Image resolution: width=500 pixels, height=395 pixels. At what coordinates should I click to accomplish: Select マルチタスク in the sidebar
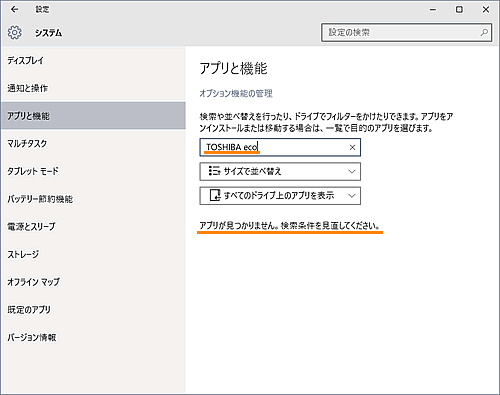[x=93, y=144]
